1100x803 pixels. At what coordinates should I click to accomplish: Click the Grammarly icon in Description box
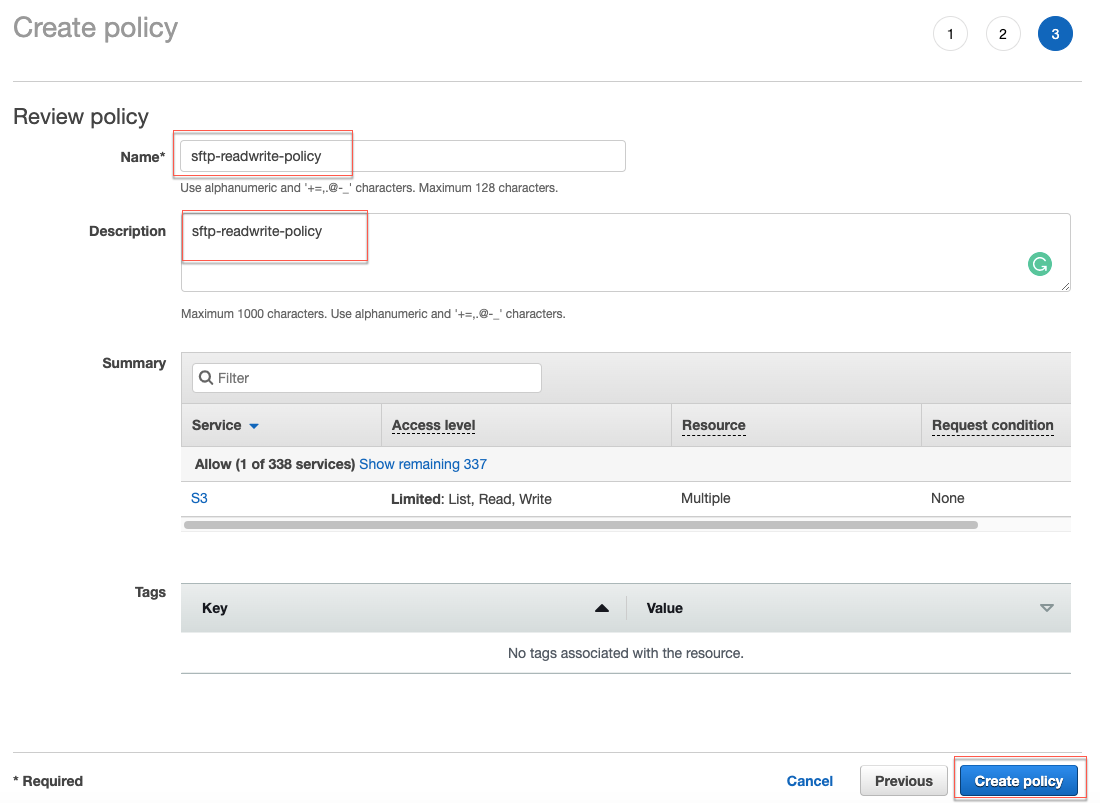[x=1039, y=264]
